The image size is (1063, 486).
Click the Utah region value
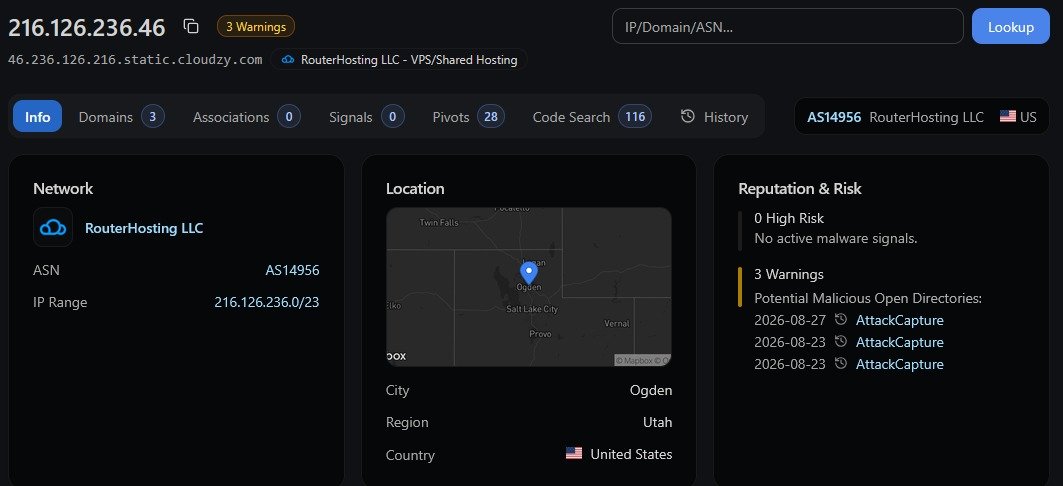pos(658,422)
